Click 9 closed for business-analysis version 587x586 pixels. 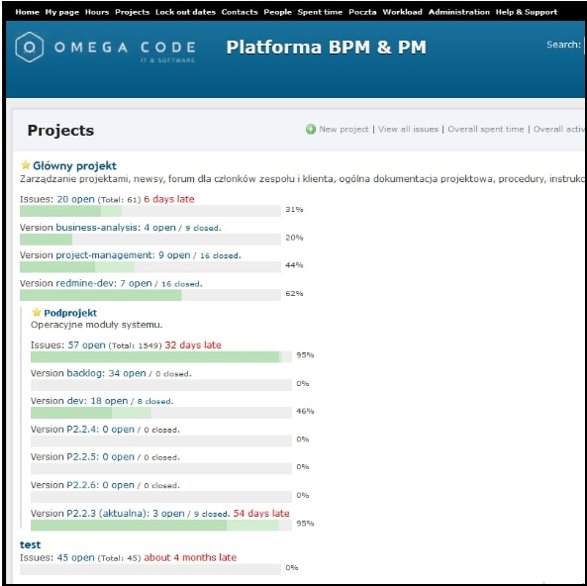point(203,228)
